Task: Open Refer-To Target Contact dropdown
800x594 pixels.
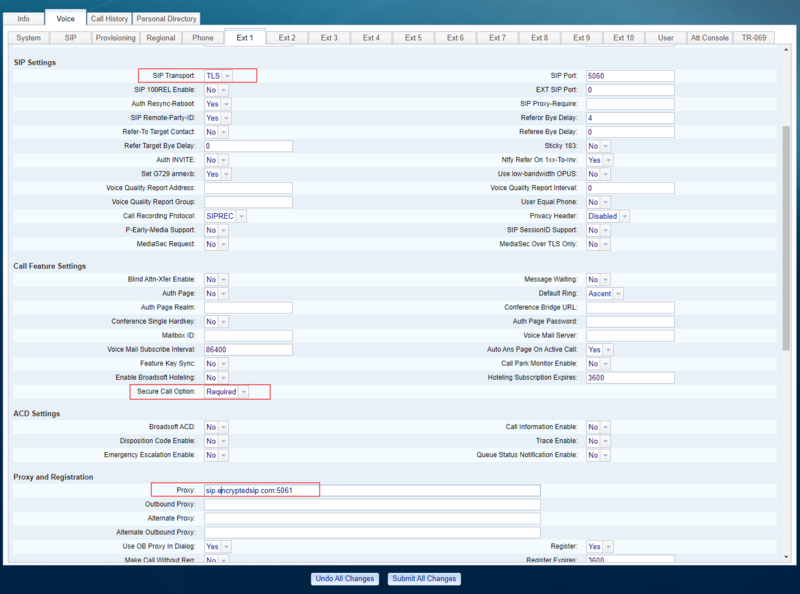Action: pos(216,132)
